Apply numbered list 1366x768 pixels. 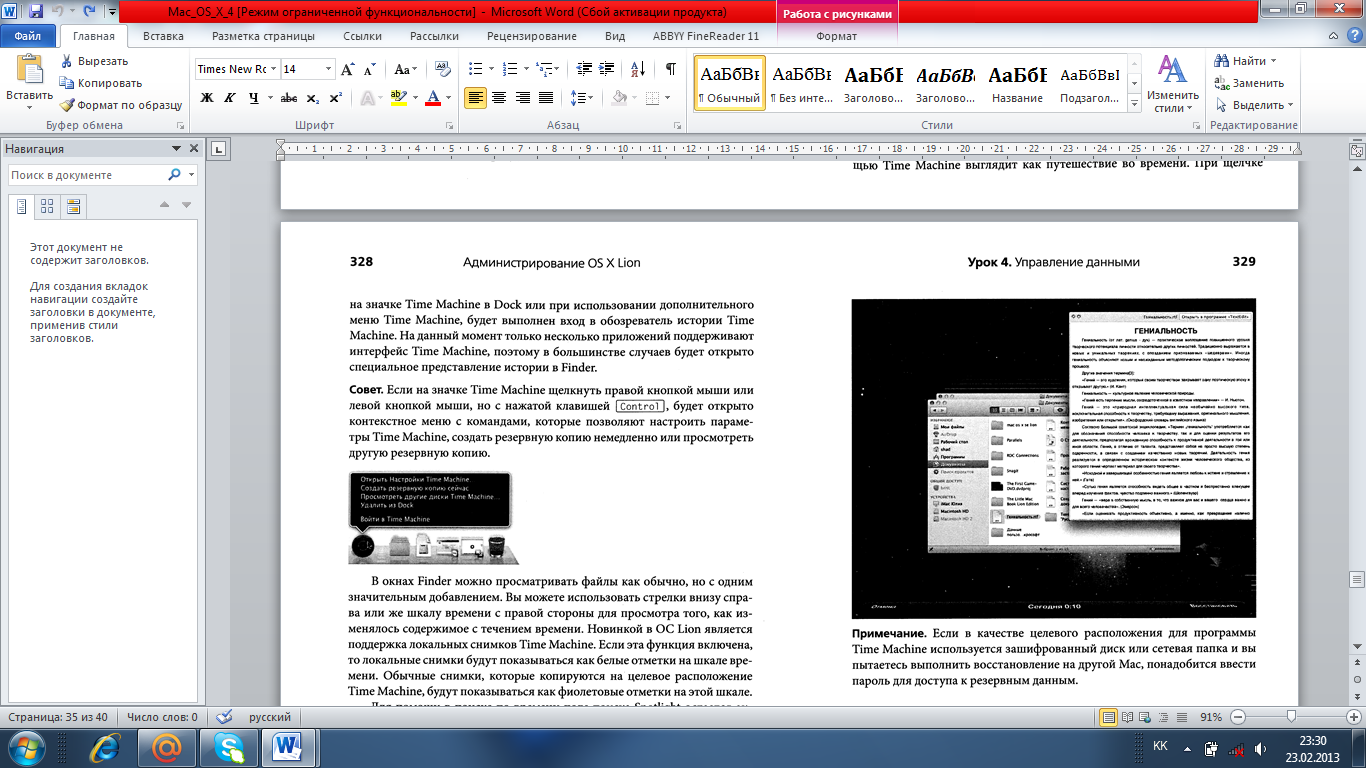tap(509, 69)
